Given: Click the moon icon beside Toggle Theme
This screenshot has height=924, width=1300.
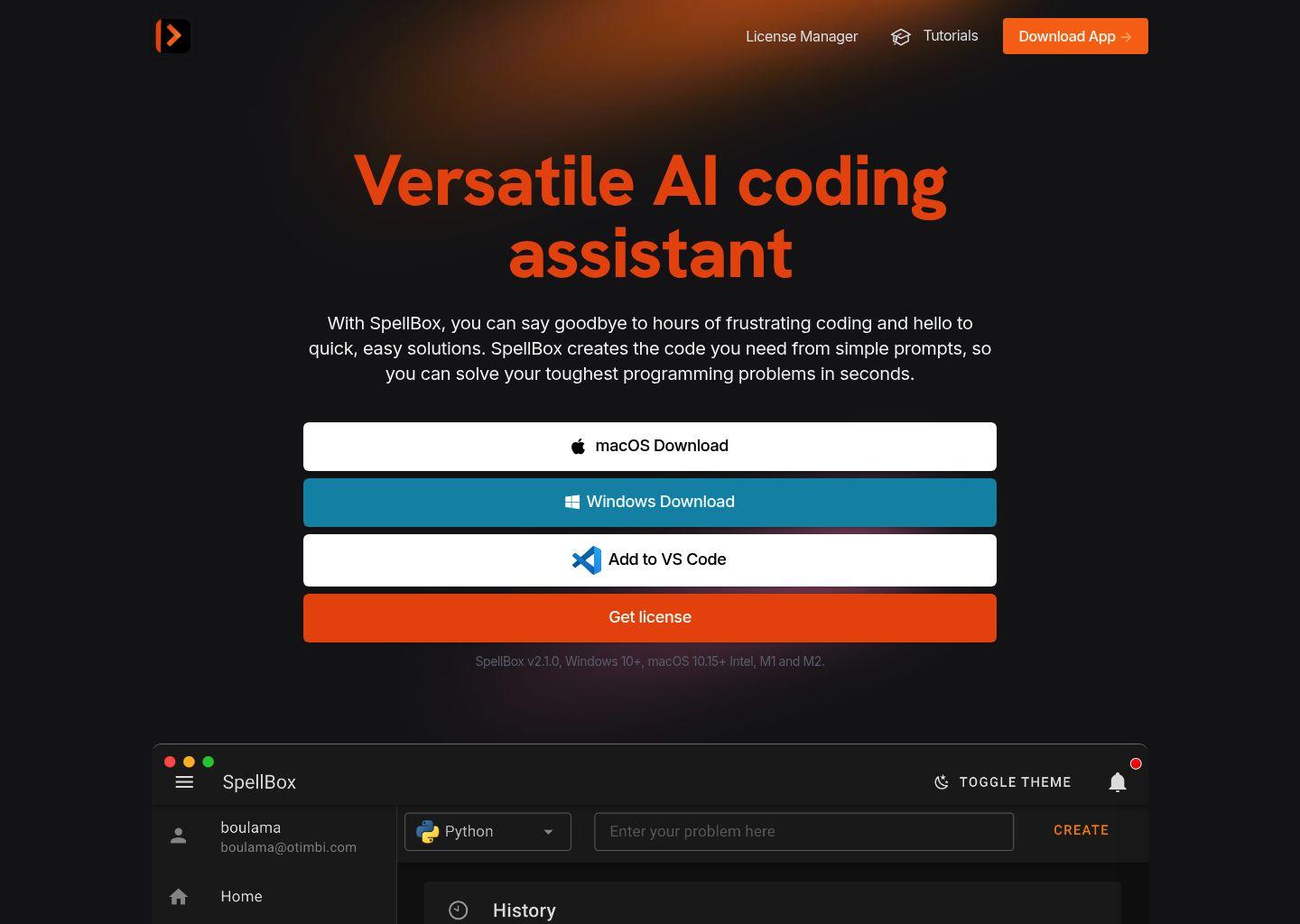Looking at the screenshot, I should click(941, 782).
